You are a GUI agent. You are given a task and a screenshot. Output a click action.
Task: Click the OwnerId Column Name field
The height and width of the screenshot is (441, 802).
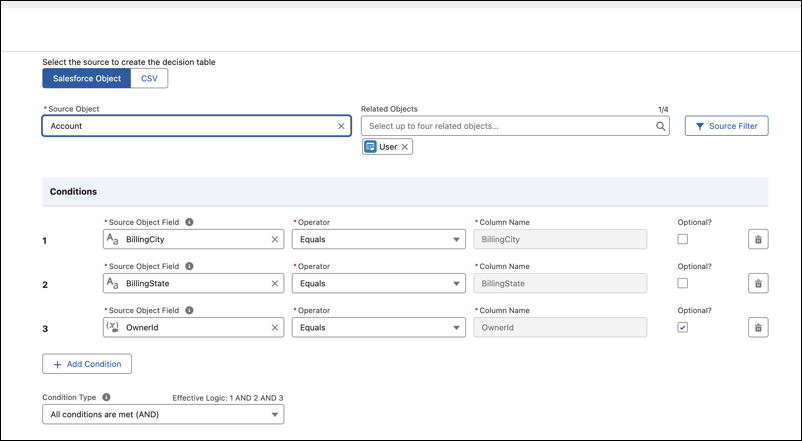click(x=560, y=327)
